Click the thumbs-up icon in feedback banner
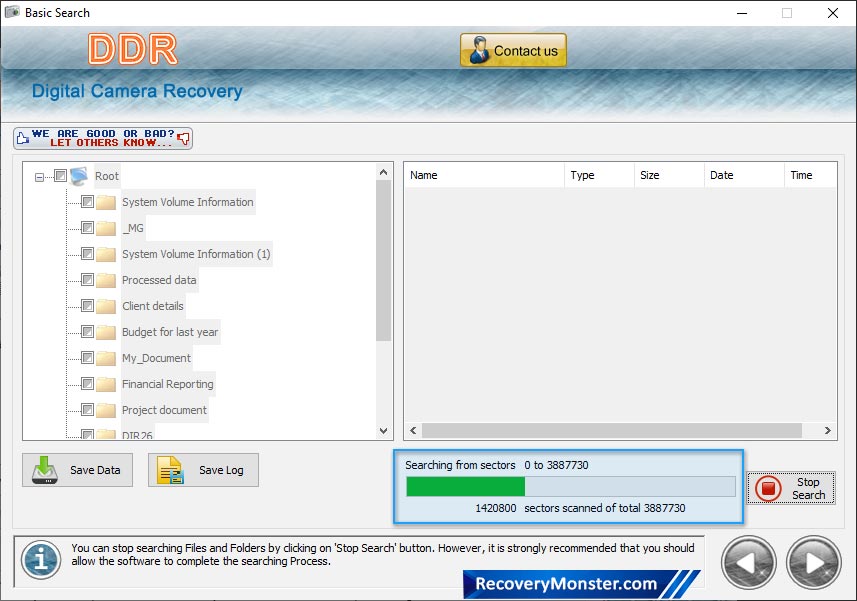 [x=23, y=138]
